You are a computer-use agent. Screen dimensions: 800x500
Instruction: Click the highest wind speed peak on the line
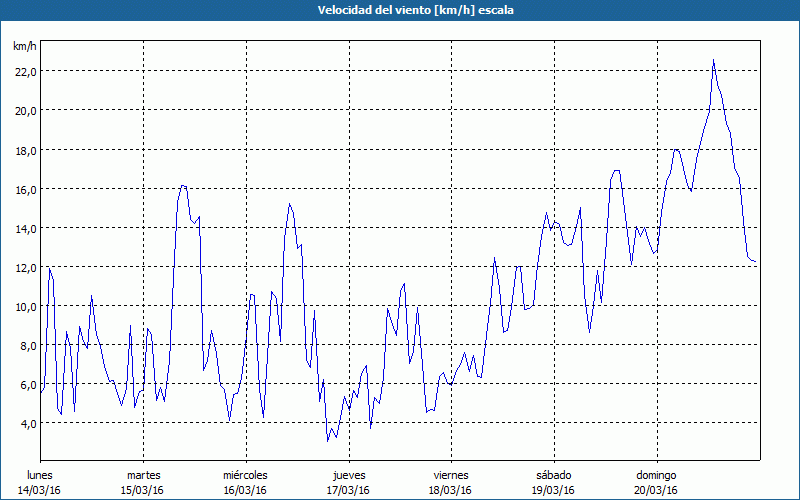[x=713, y=61]
